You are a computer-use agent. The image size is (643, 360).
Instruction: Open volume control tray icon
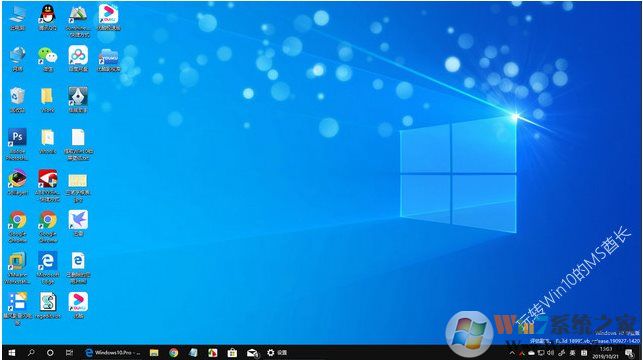pyautogui.click(x=551, y=353)
